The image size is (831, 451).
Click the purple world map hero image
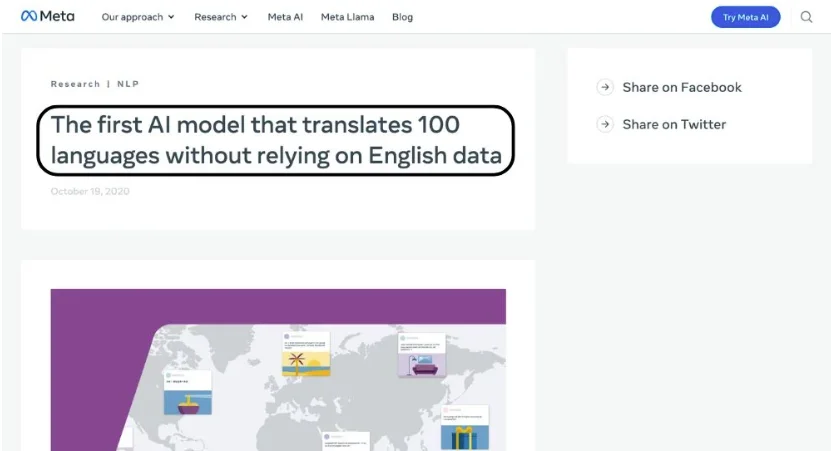[278, 370]
